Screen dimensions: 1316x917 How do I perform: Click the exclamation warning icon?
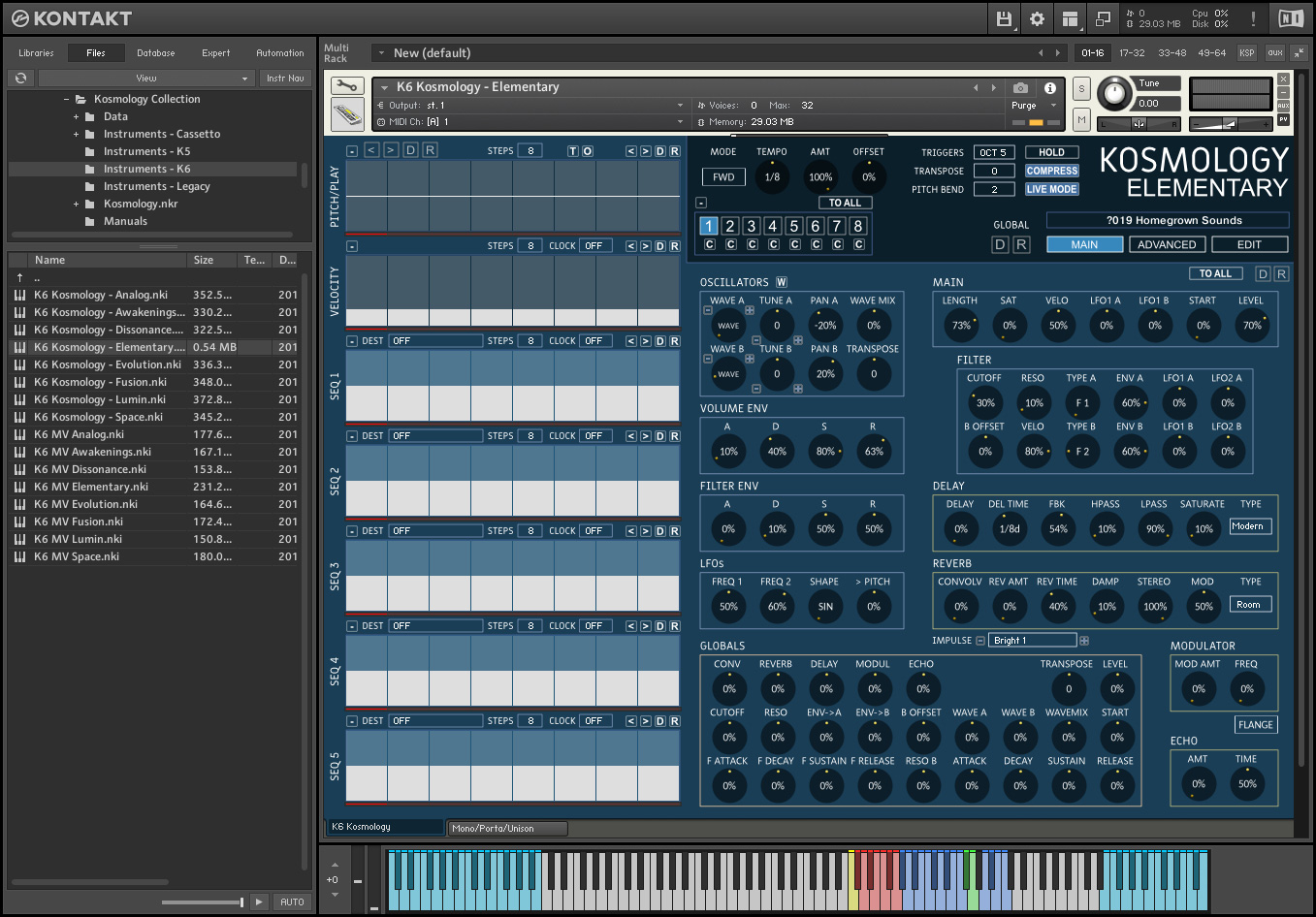1253,18
